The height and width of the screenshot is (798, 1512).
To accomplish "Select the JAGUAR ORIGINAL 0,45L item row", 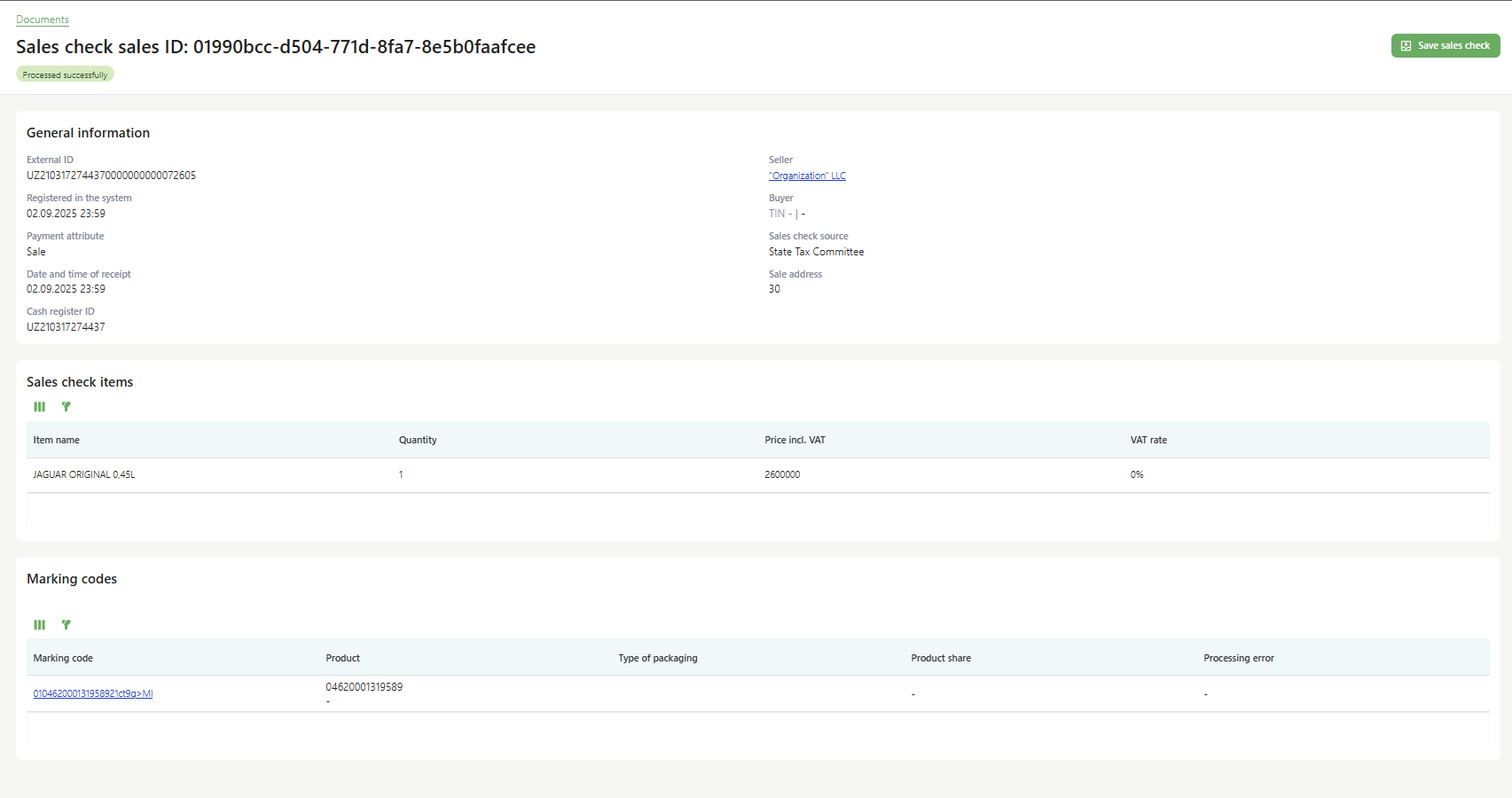I will point(84,475).
